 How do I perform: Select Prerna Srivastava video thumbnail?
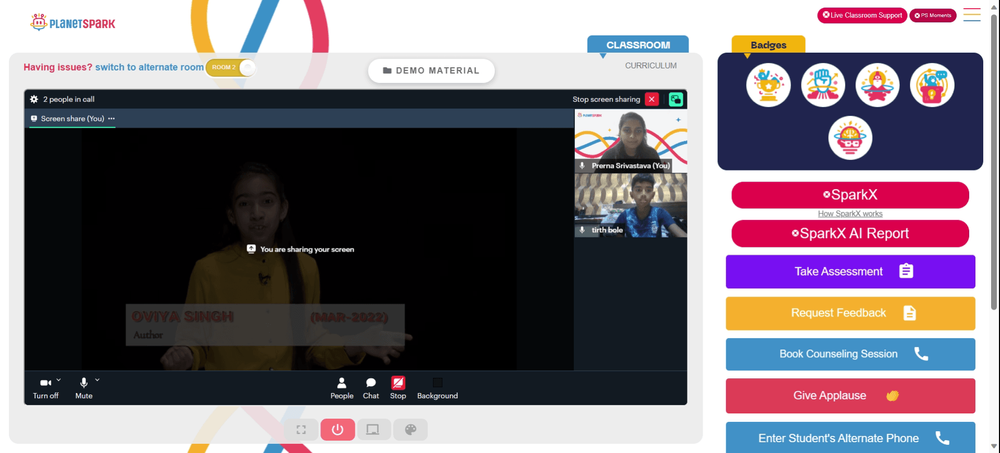(631, 141)
